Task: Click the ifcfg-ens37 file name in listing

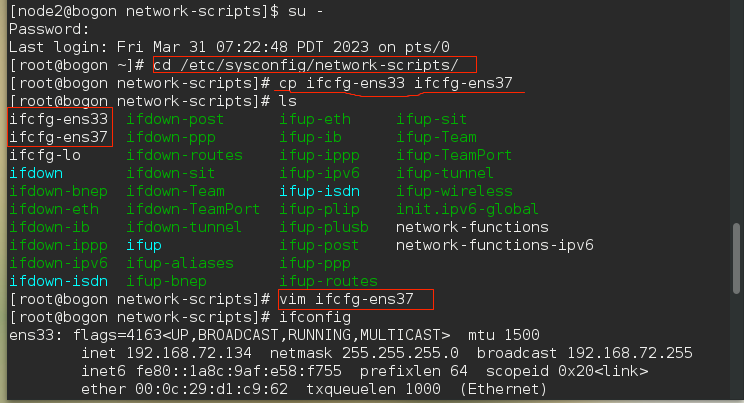Action: click(x=59, y=137)
